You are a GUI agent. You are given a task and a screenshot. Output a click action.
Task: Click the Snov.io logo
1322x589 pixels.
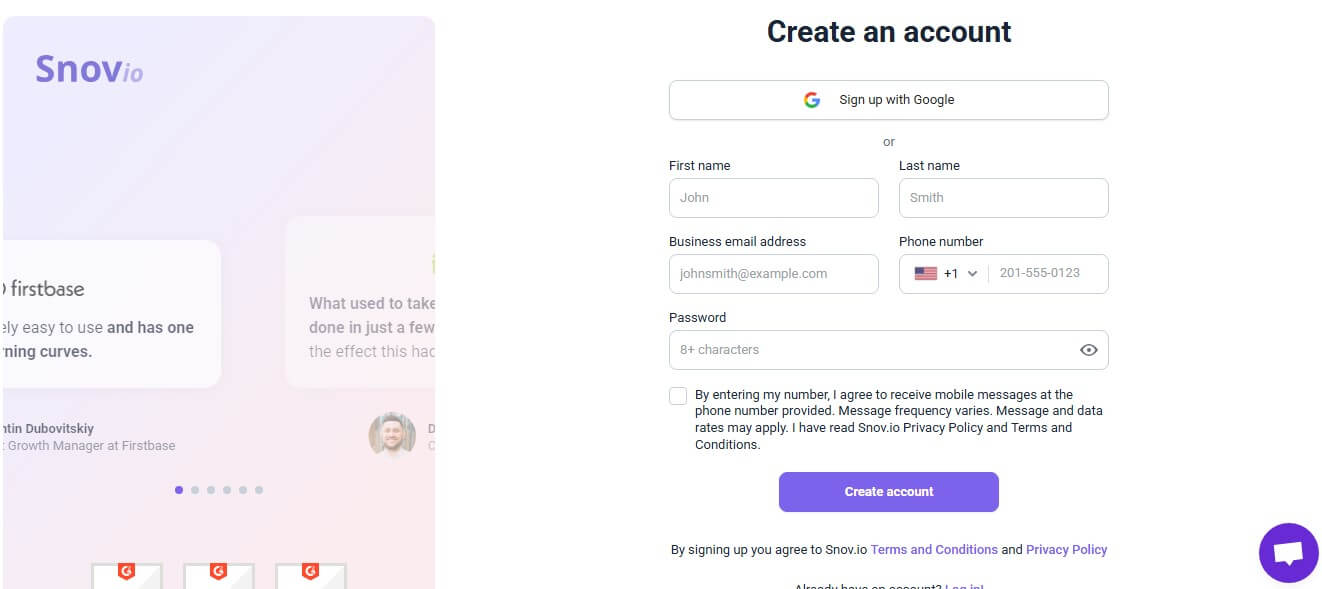point(89,68)
